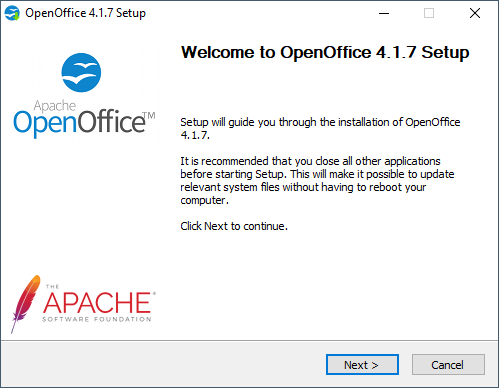This screenshot has height=388, width=499.
Task: Click the 'Click Next to continue.' text
Action: click(234, 226)
